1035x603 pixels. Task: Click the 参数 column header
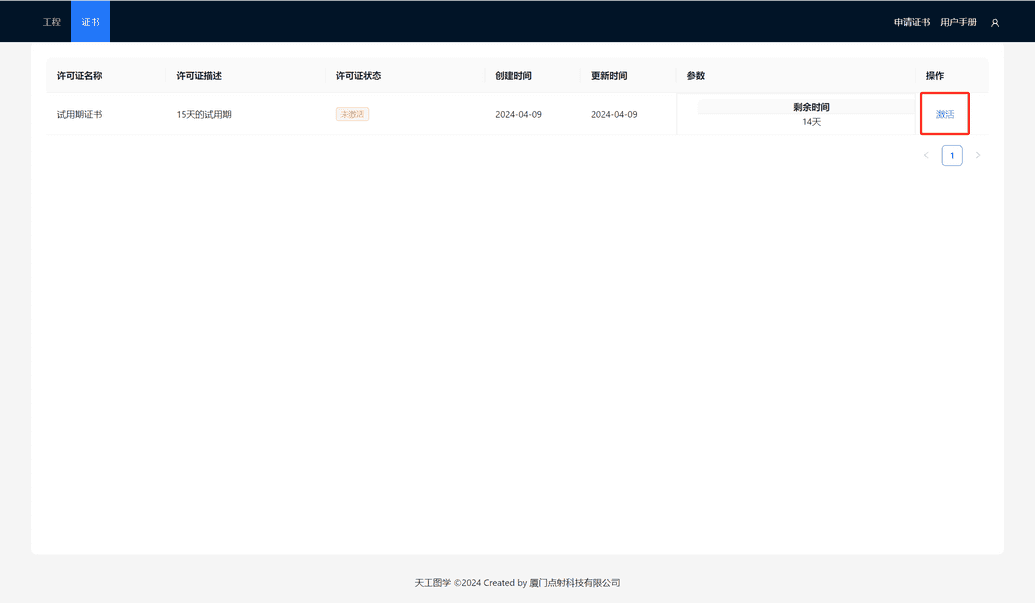click(696, 76)
